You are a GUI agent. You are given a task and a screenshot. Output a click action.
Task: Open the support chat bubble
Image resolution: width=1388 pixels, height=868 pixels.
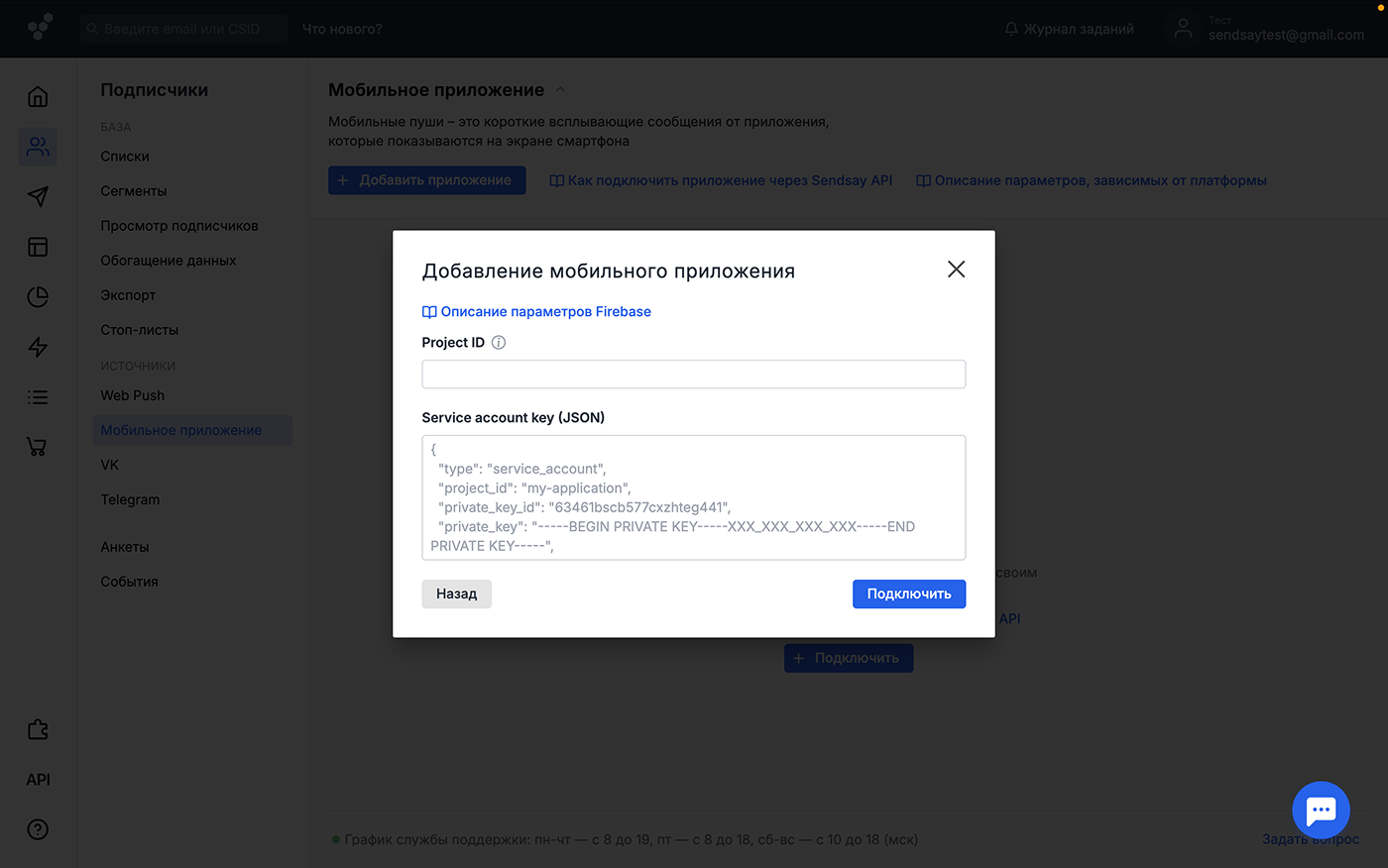pyautogui.click(x=1321, y=810)
